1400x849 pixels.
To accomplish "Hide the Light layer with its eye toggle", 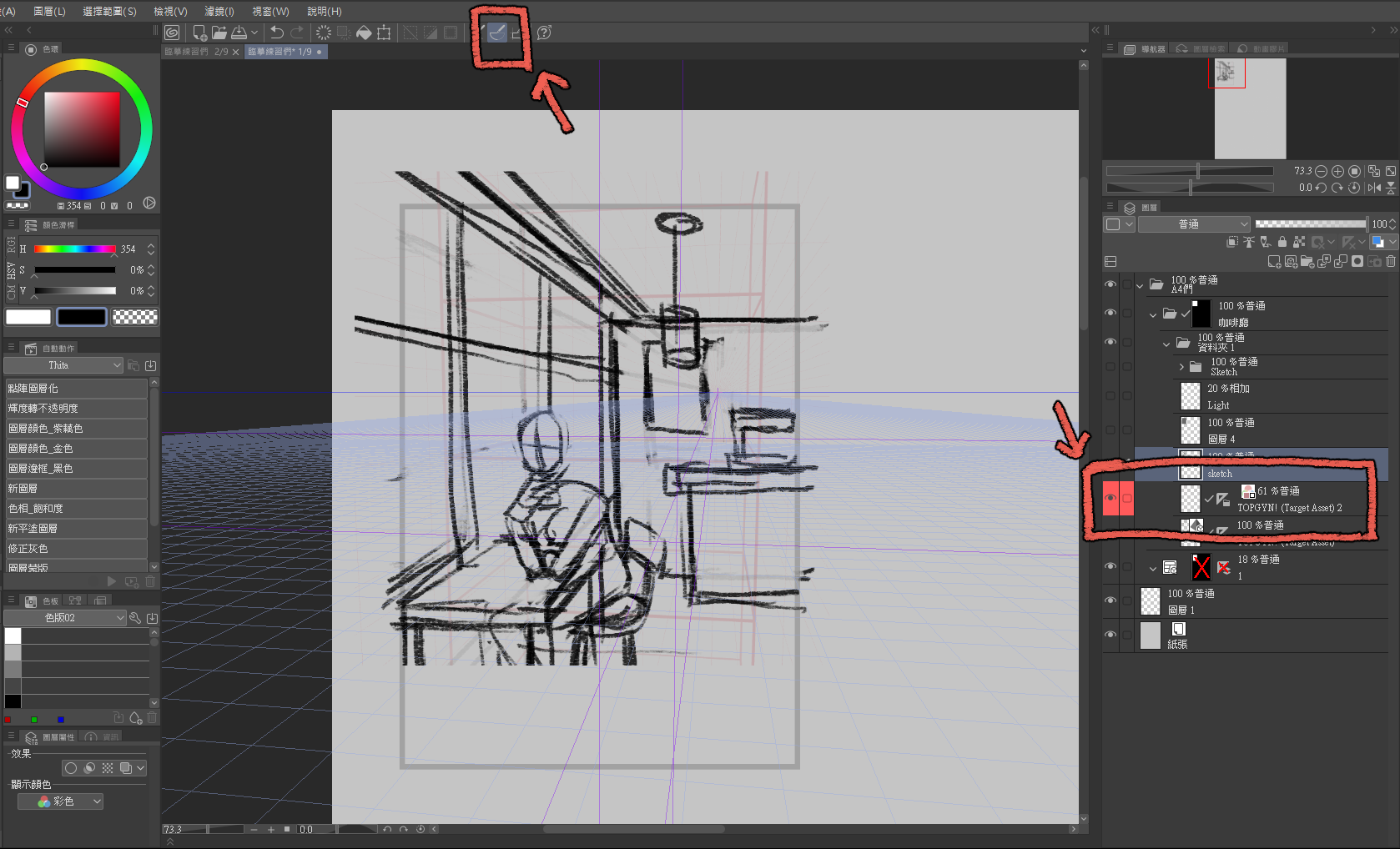I will point(1110,396).
